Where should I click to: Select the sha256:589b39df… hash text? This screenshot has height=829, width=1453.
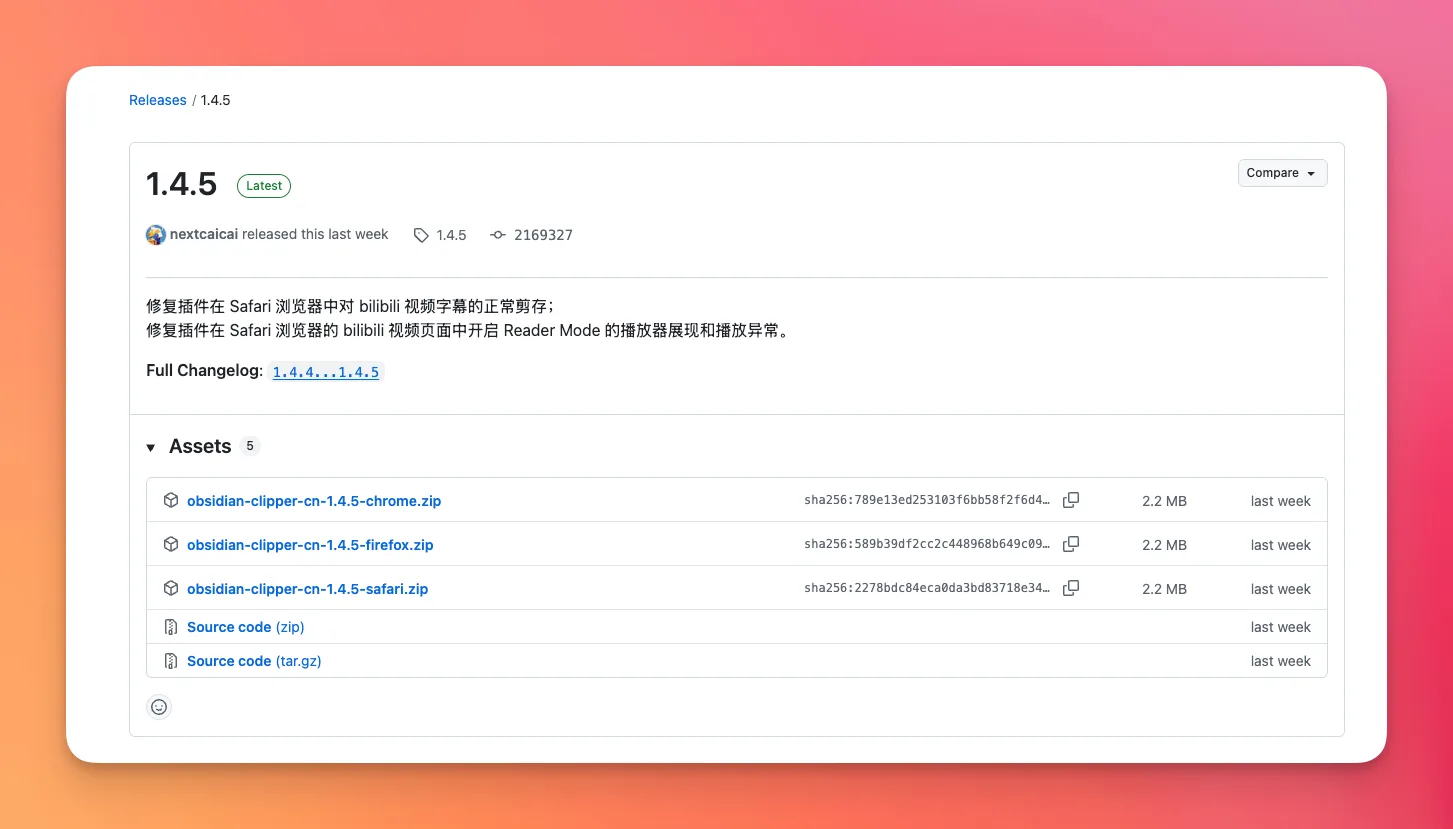(927, 544)
